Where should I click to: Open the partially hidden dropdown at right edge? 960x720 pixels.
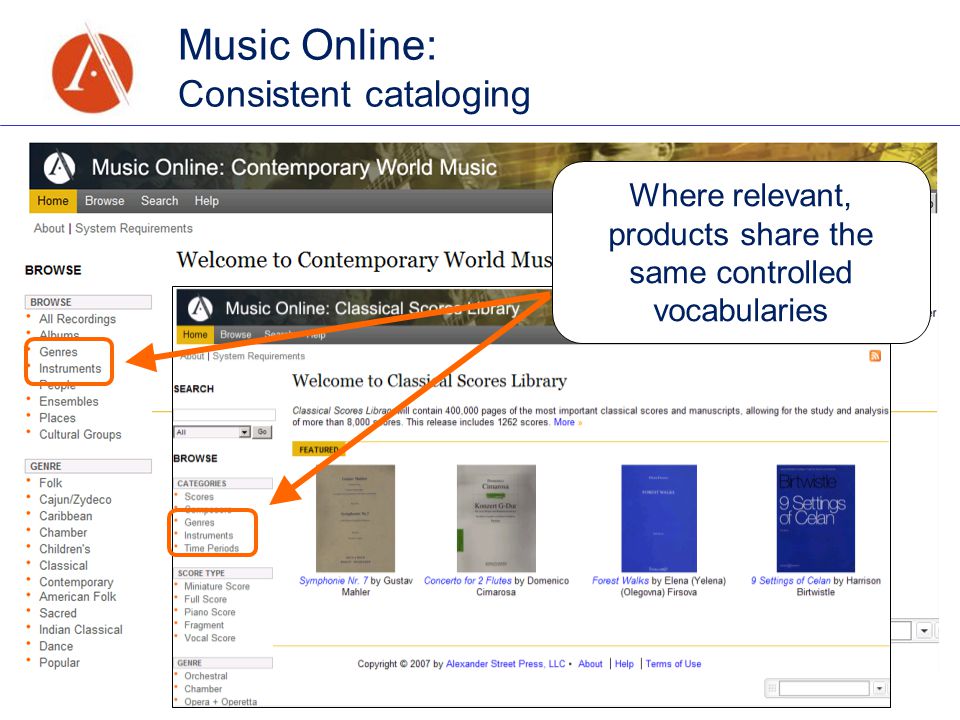point(924,631)
